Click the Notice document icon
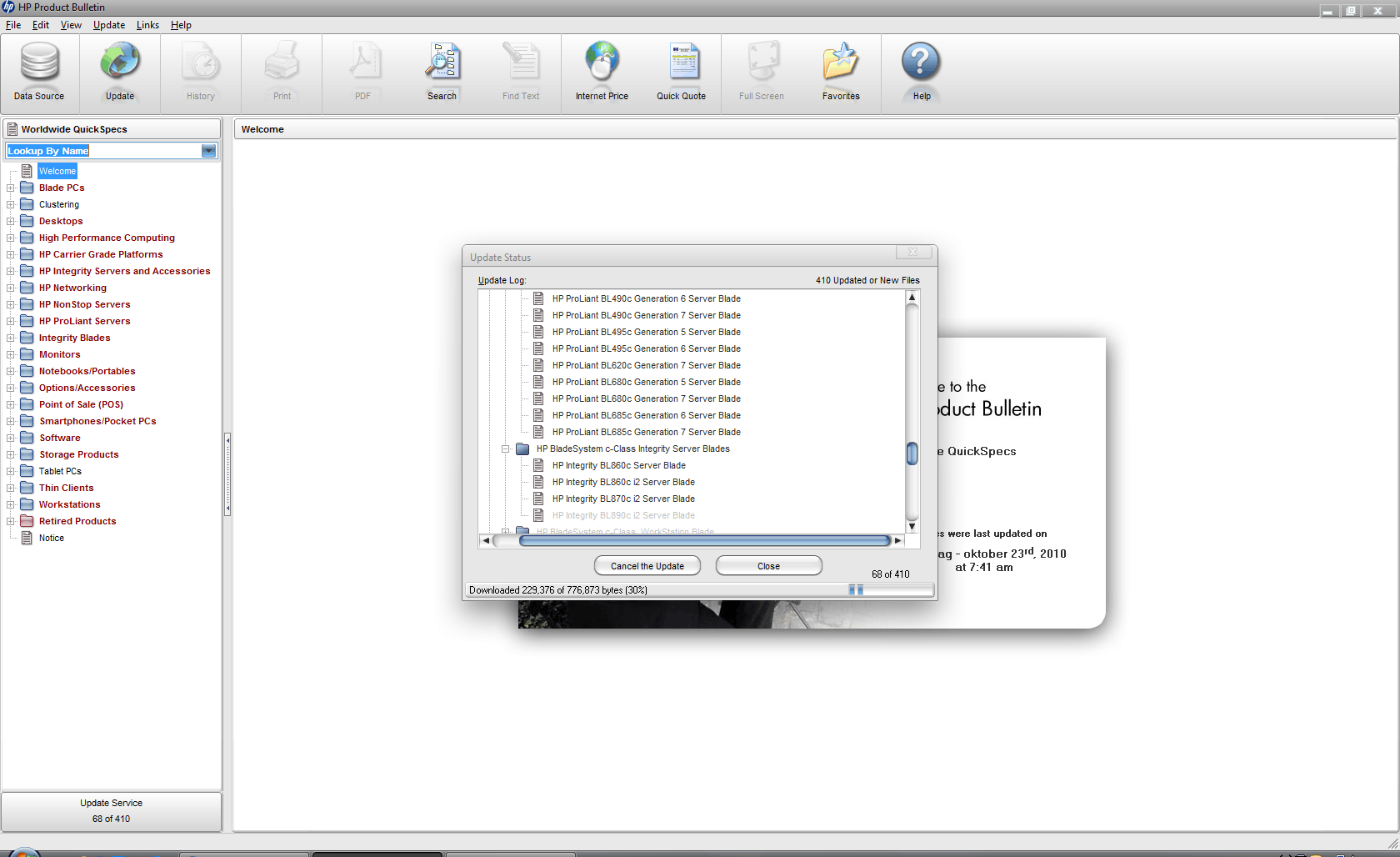The width and height of the screenshot is (1400, 857). click(27, 538)
